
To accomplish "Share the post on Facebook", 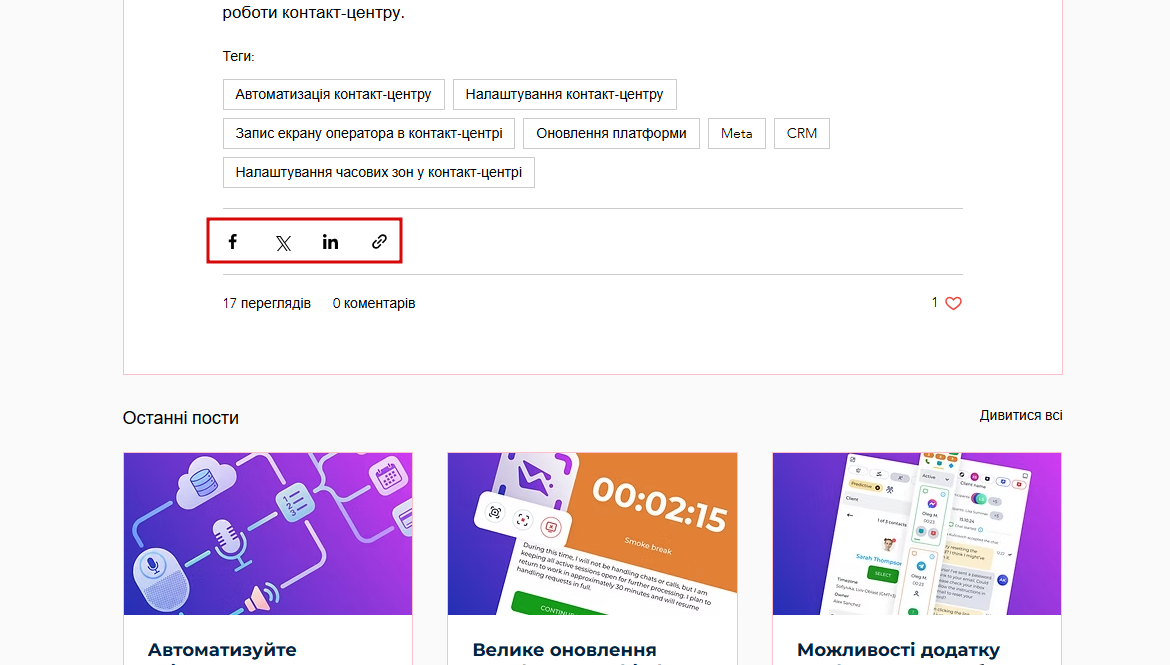I will 233,242.
